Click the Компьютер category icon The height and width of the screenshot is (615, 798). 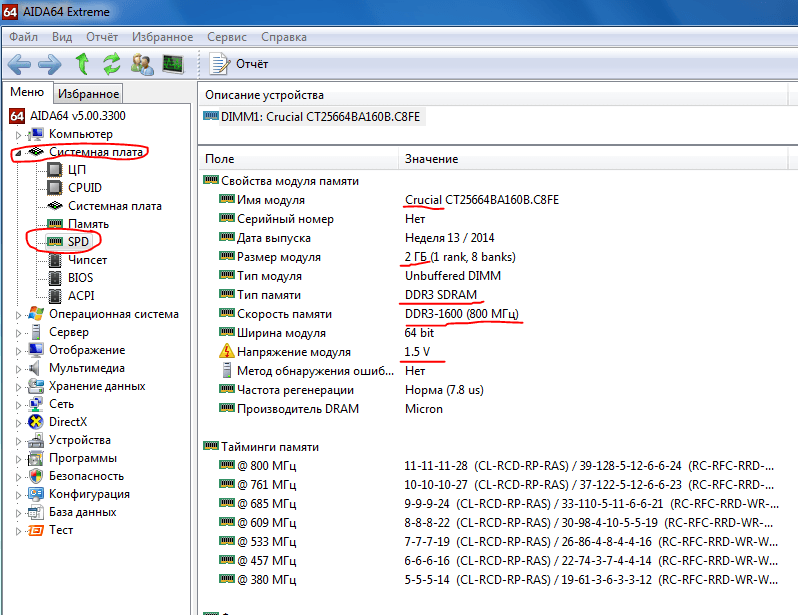pyautogui.click(x=36, y=134)
